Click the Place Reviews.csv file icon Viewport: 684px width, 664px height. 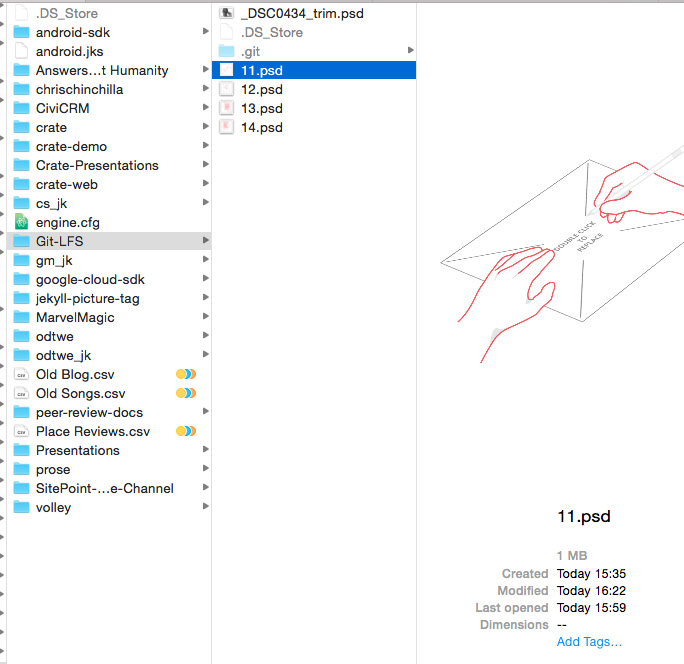(21, 431)
